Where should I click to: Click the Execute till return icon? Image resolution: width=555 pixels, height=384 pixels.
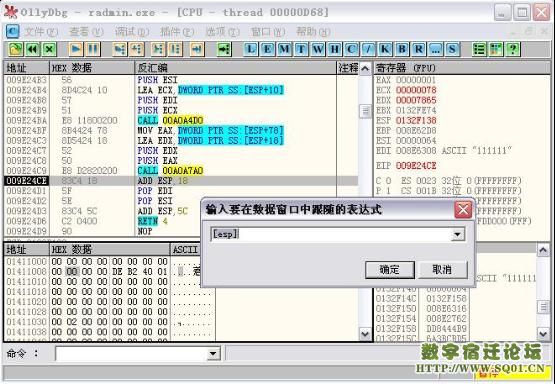(x=197, y=49)
